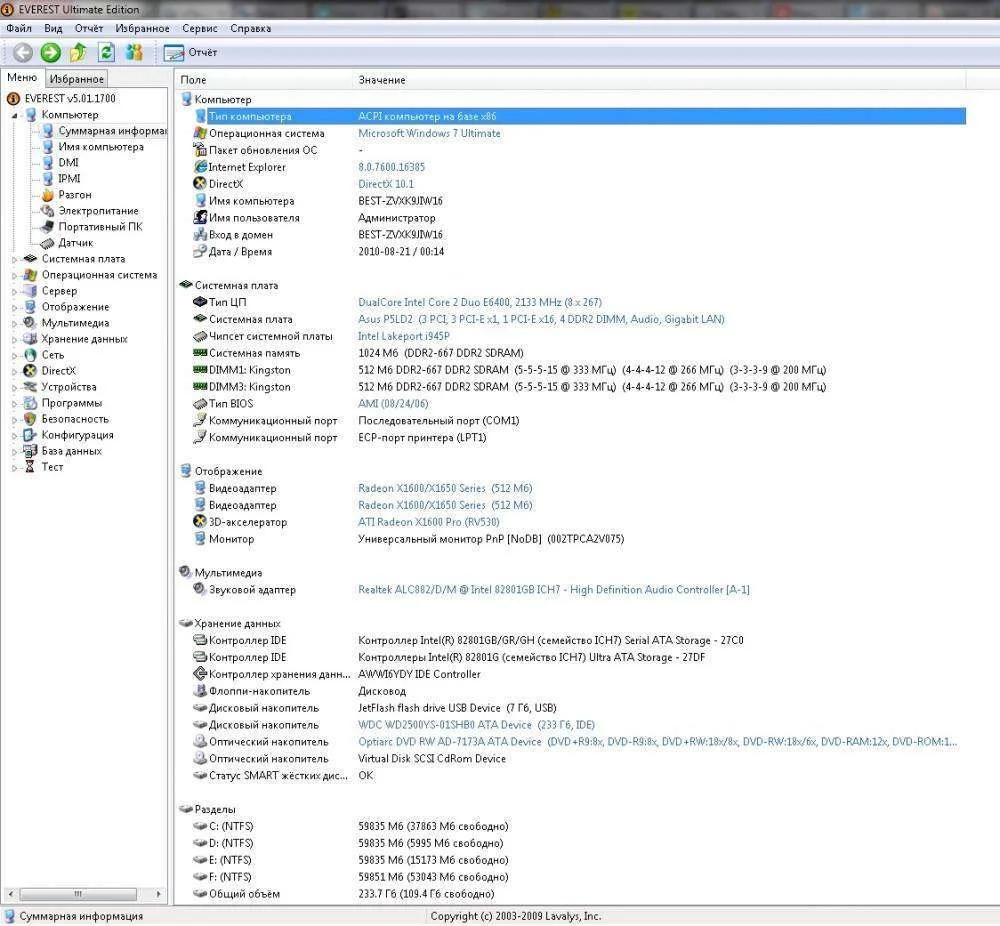The image size is (1000, 926).
Task: Click the green Forward arrow icon
Action: (51, 52)
